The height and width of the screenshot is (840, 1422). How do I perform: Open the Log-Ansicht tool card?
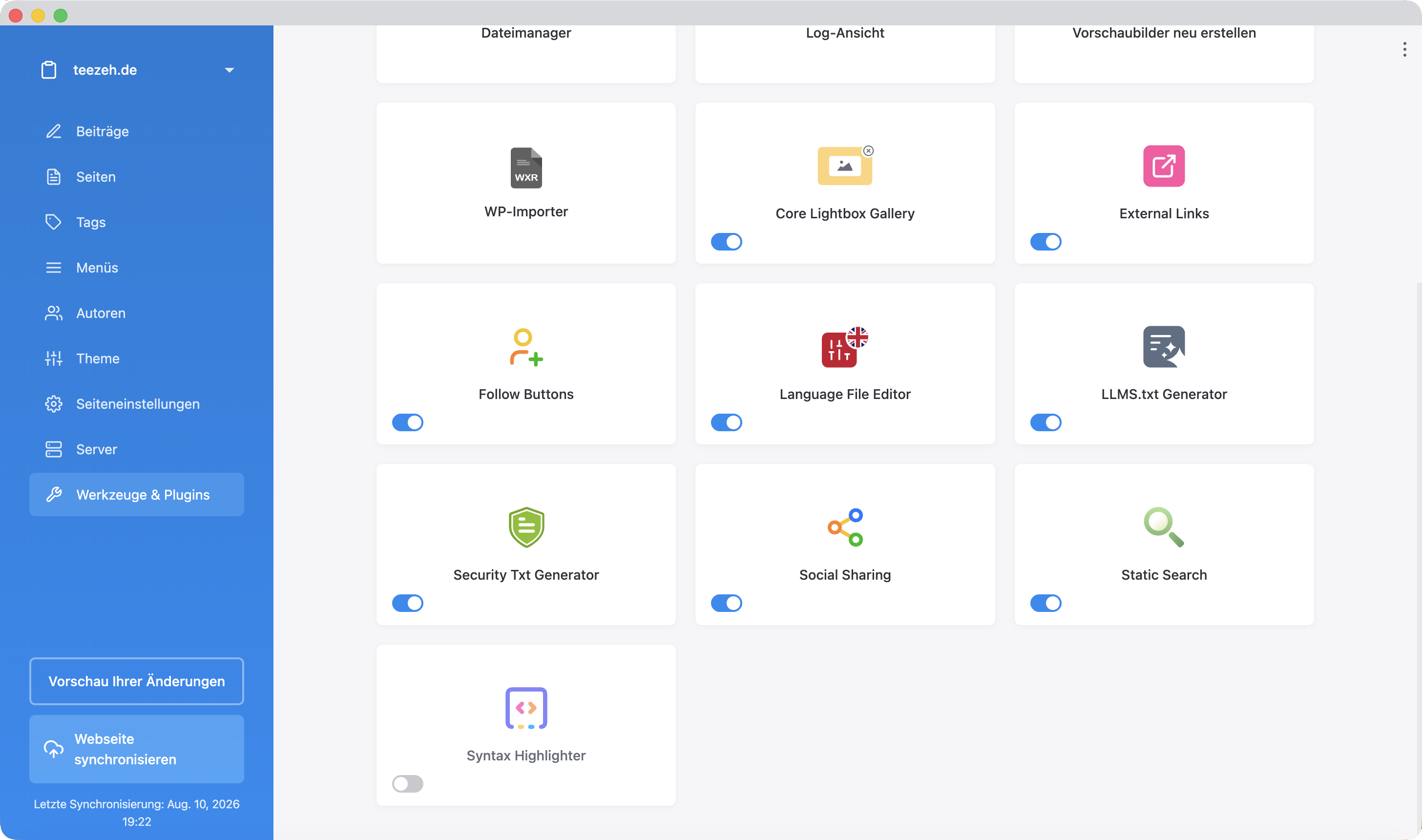pos(845,54)
